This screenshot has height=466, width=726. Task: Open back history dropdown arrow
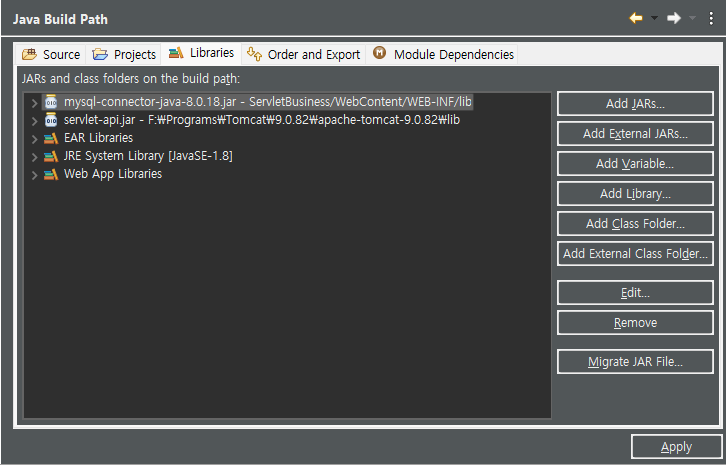tap(654, 19)
